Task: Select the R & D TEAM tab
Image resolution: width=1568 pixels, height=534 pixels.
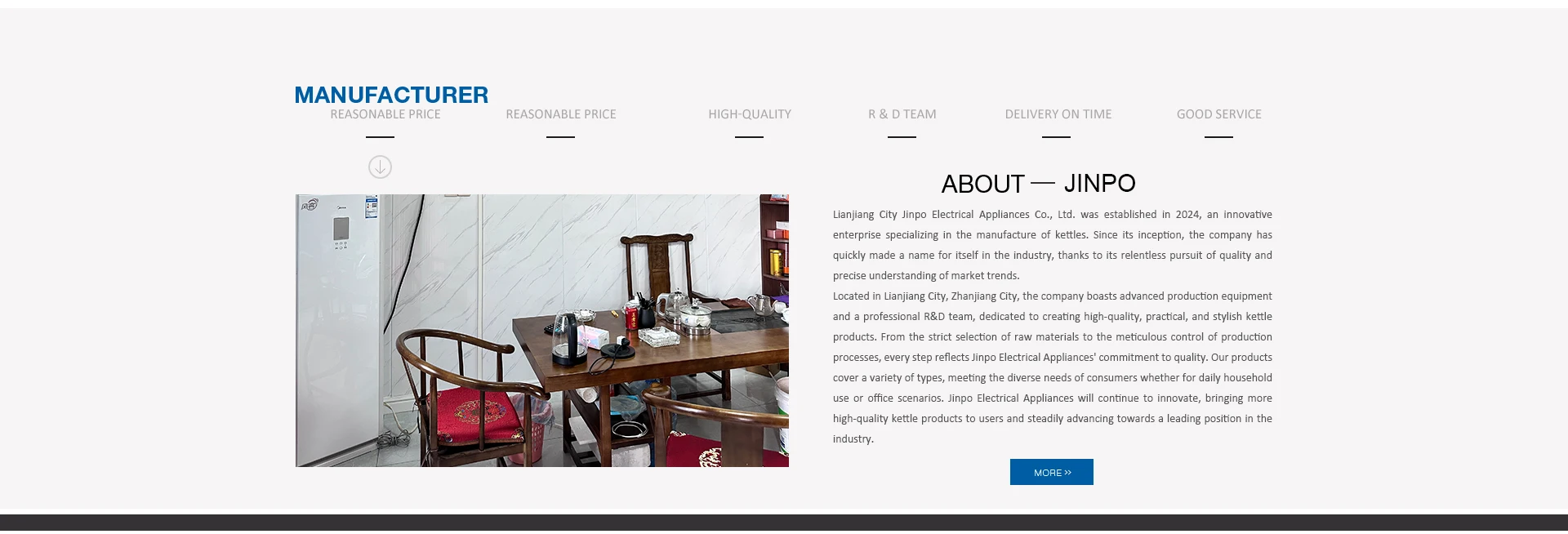Action: click(902, 114)
